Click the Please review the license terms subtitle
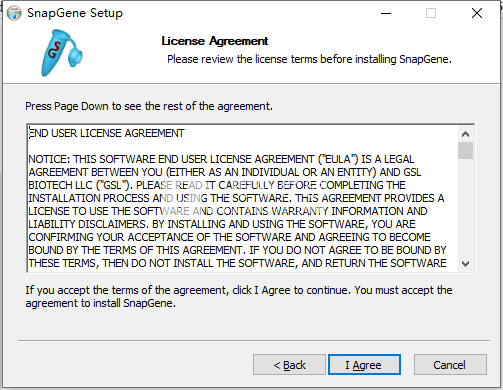The width and height of the screenshot is (503, 390). coord(309,59)
